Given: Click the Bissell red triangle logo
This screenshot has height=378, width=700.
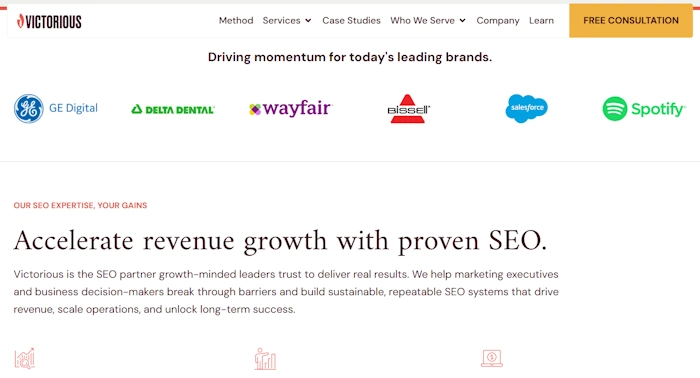Looking at the screenshot, I should [x=408, y=108].
